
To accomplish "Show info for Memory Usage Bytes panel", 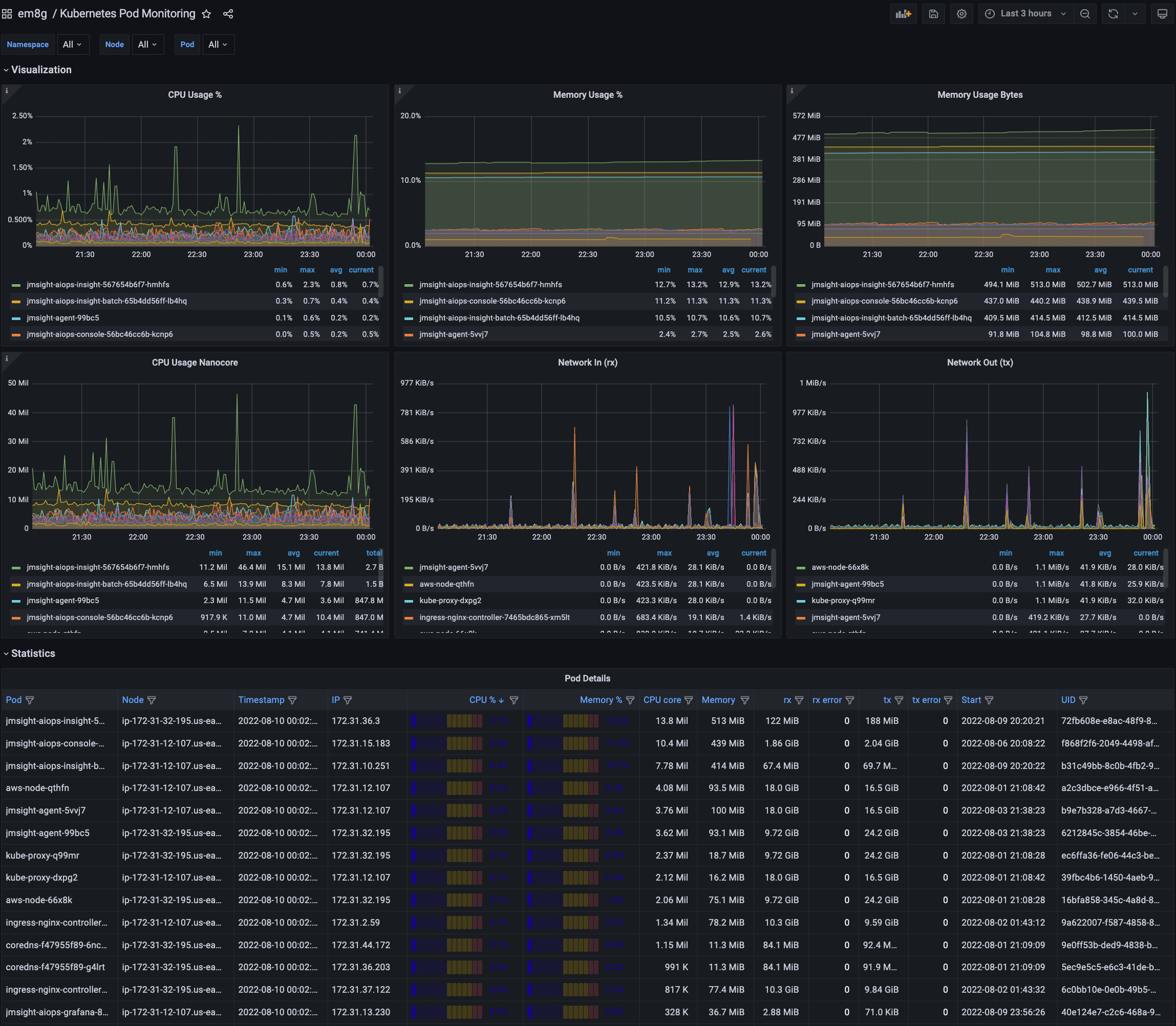I will [792, 91].
